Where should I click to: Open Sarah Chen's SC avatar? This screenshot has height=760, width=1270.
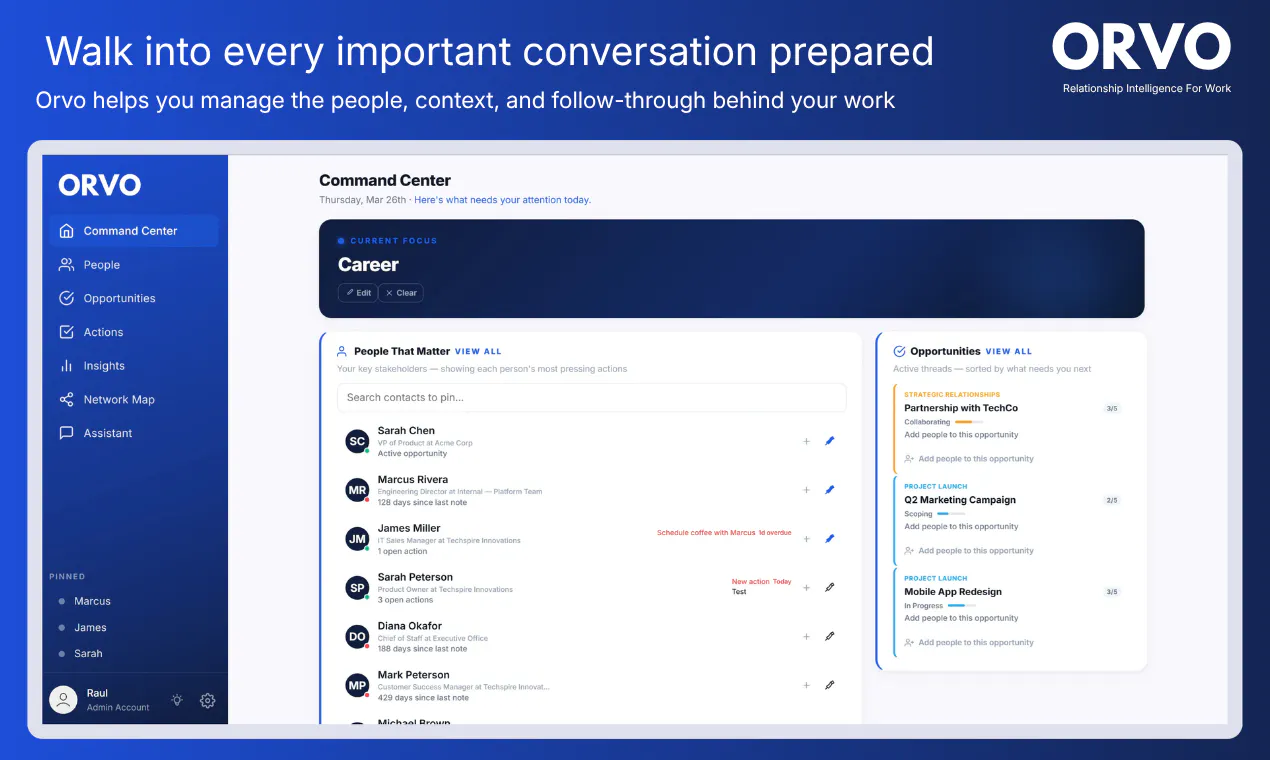coord(357,441)
